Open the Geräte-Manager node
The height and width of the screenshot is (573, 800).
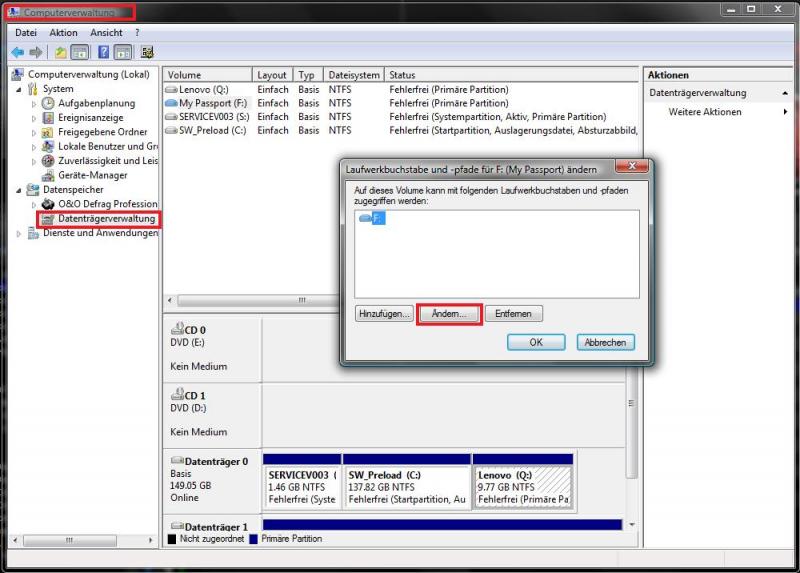tap(92, 175)
